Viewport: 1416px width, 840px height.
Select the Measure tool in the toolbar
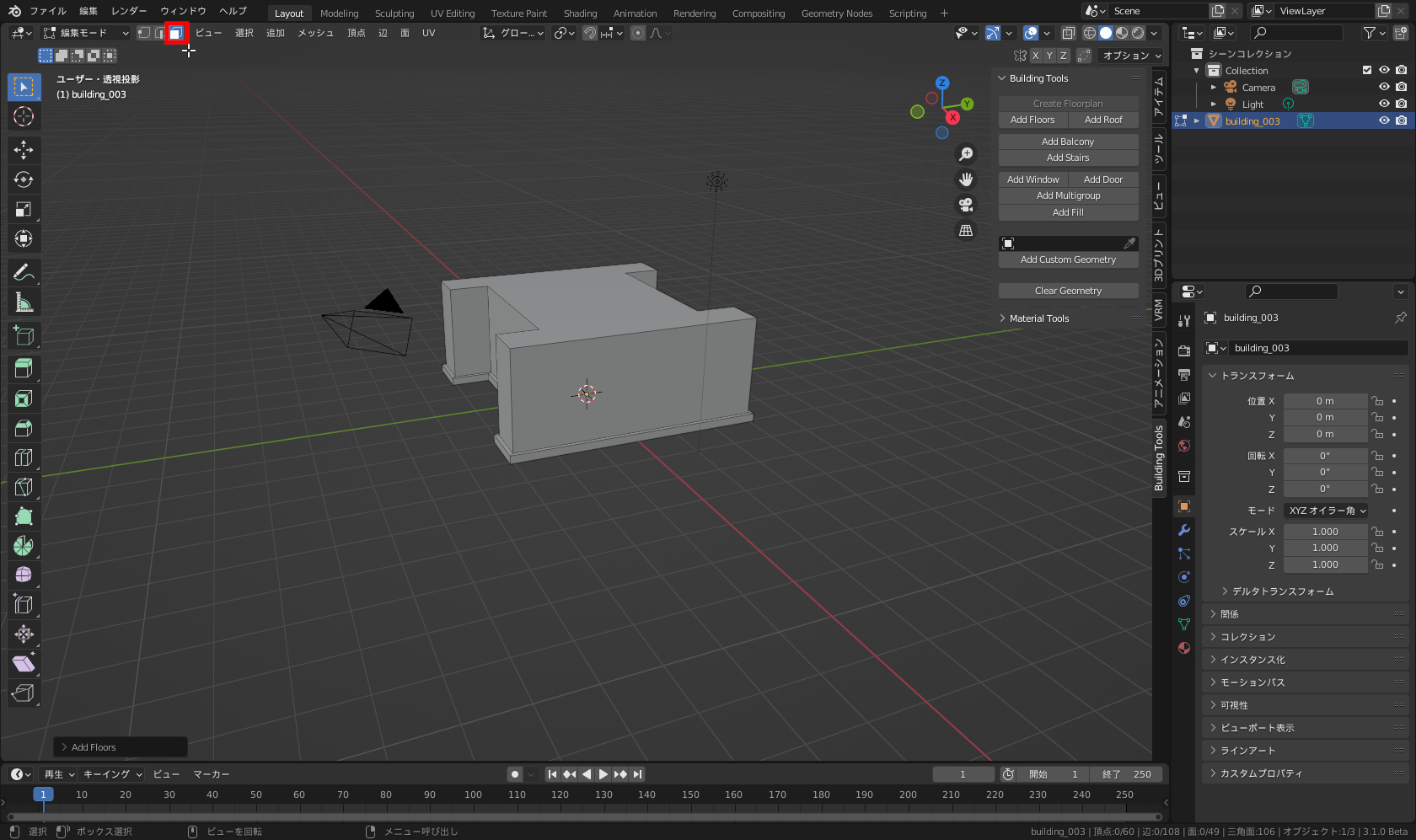23,302
